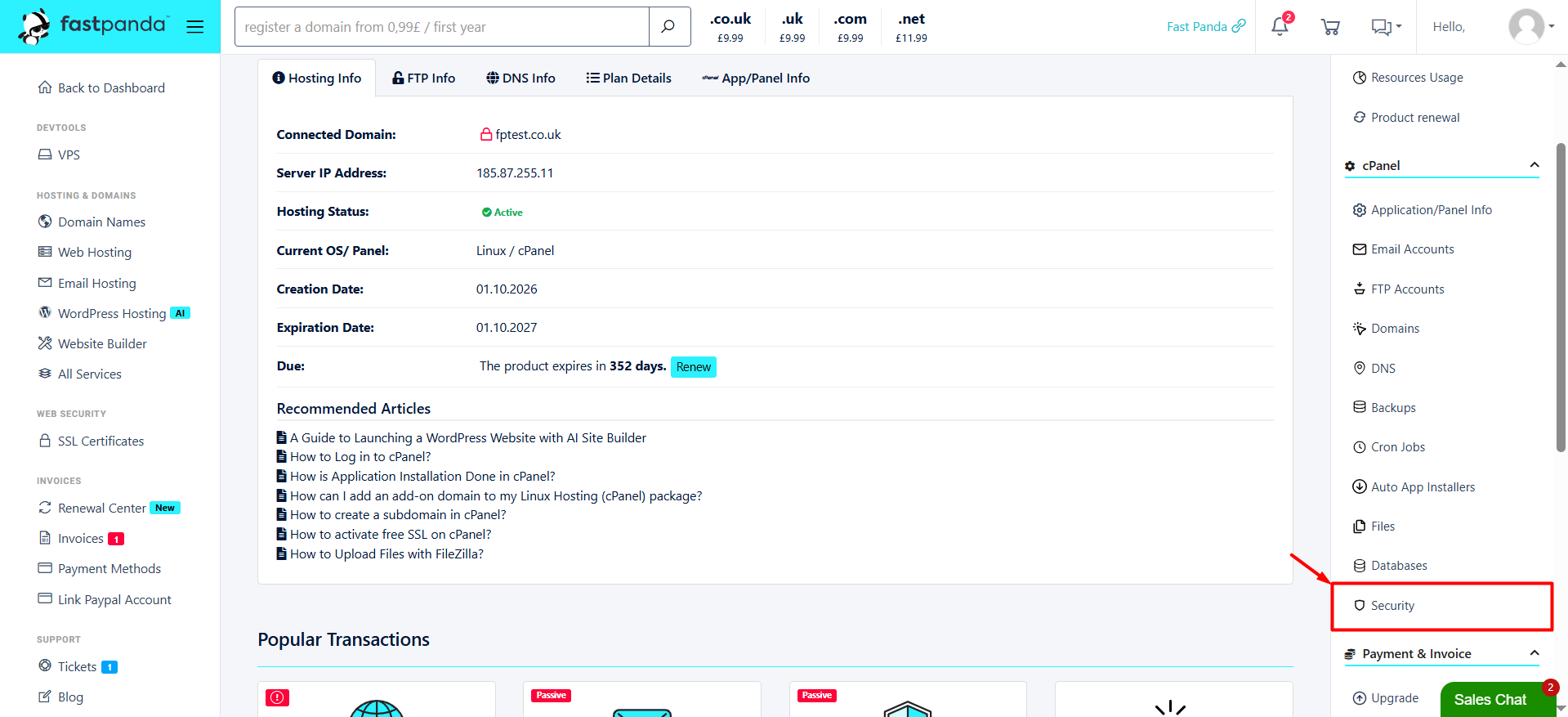Open the Fast Panda link

(x=1206, y=26)
